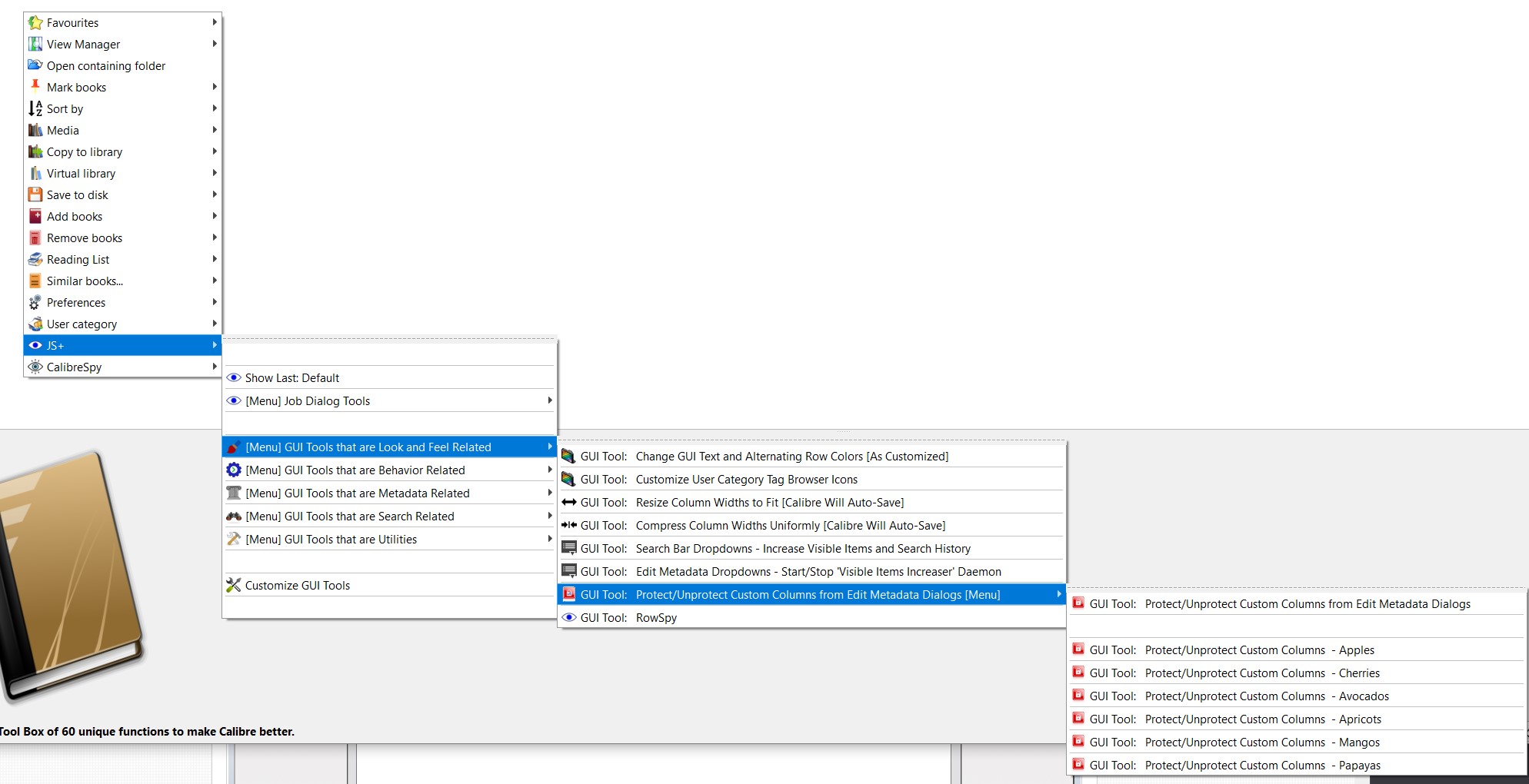Click the Open containing folder icon

click(35, 66)
